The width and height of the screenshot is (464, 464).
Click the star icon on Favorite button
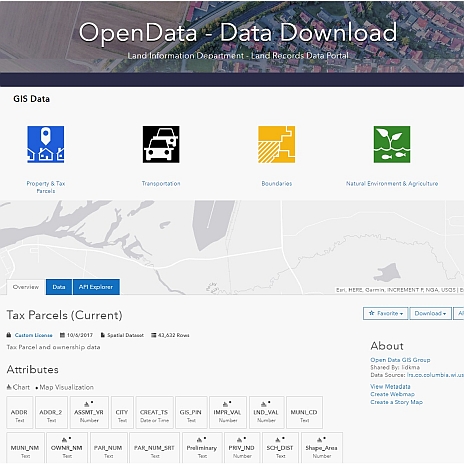point(372,313)
